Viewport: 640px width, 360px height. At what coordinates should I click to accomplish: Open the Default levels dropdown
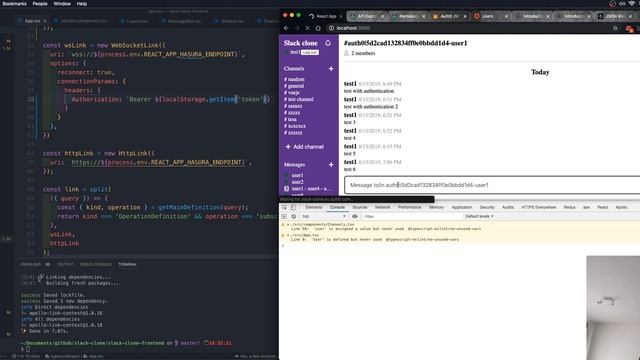click(x=479, y=216)
